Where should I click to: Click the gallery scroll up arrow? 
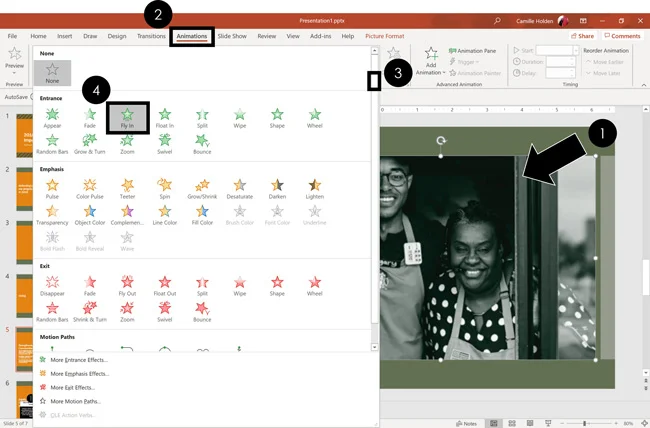[x=374, y=51]
